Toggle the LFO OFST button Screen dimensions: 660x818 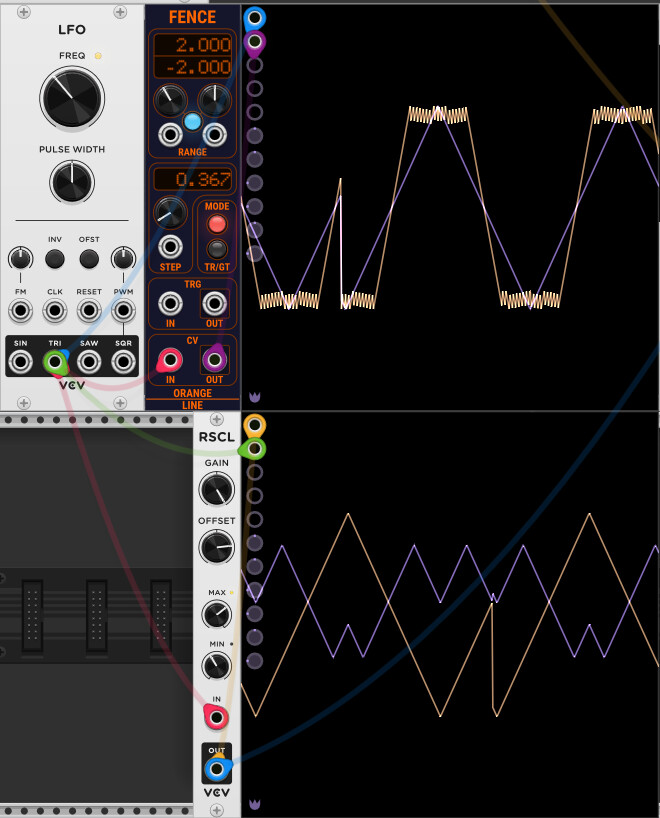coord(89,259)
